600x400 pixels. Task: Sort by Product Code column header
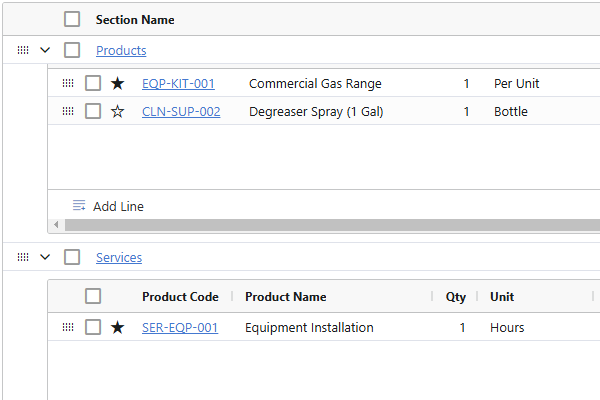click(180, 297)
